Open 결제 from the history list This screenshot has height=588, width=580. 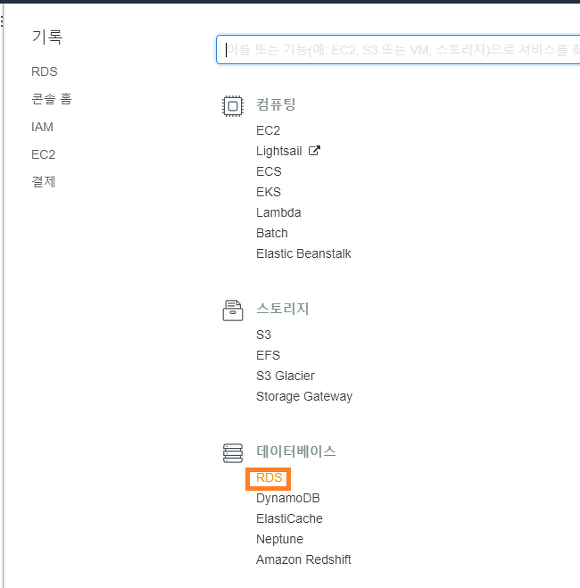(x=43, y=182)
